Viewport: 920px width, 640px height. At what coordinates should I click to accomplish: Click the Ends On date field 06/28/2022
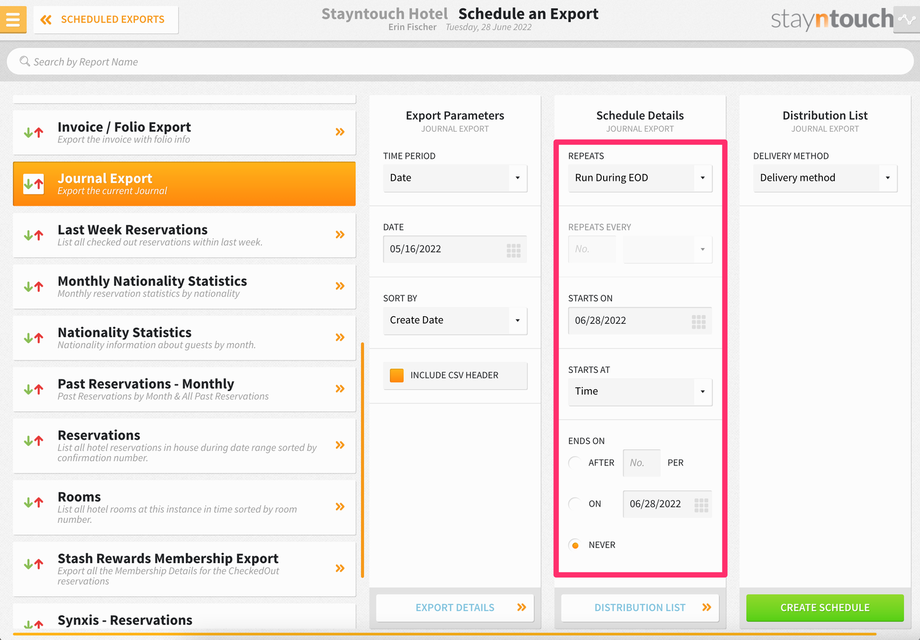click(x=667, y=504)
